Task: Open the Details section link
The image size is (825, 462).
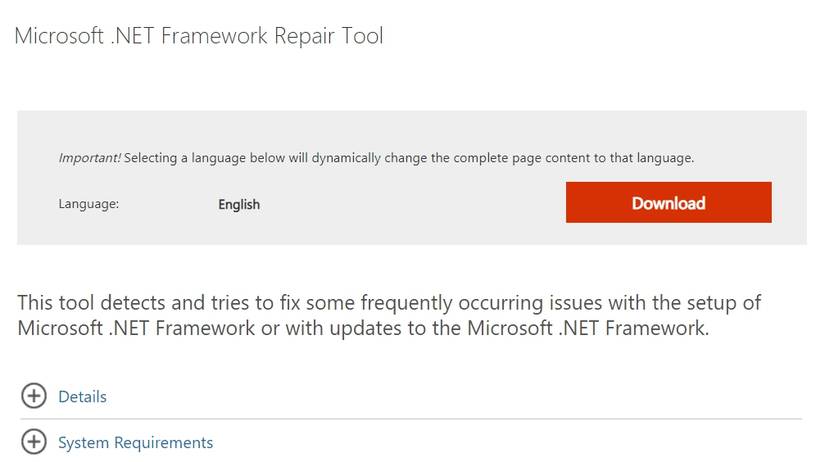Action: pos(82,397)
